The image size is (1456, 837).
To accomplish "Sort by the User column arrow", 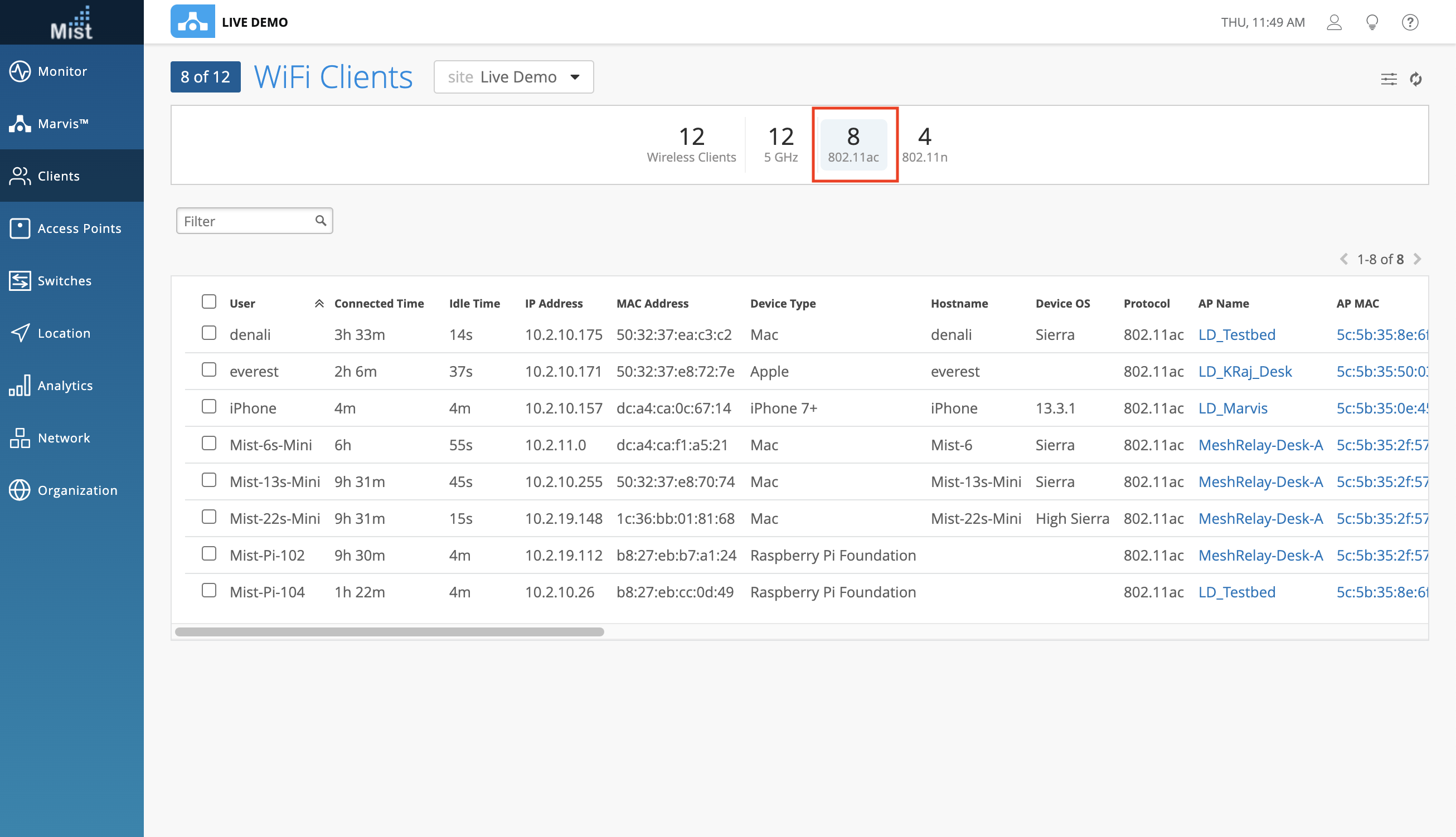I will [319, 304].
